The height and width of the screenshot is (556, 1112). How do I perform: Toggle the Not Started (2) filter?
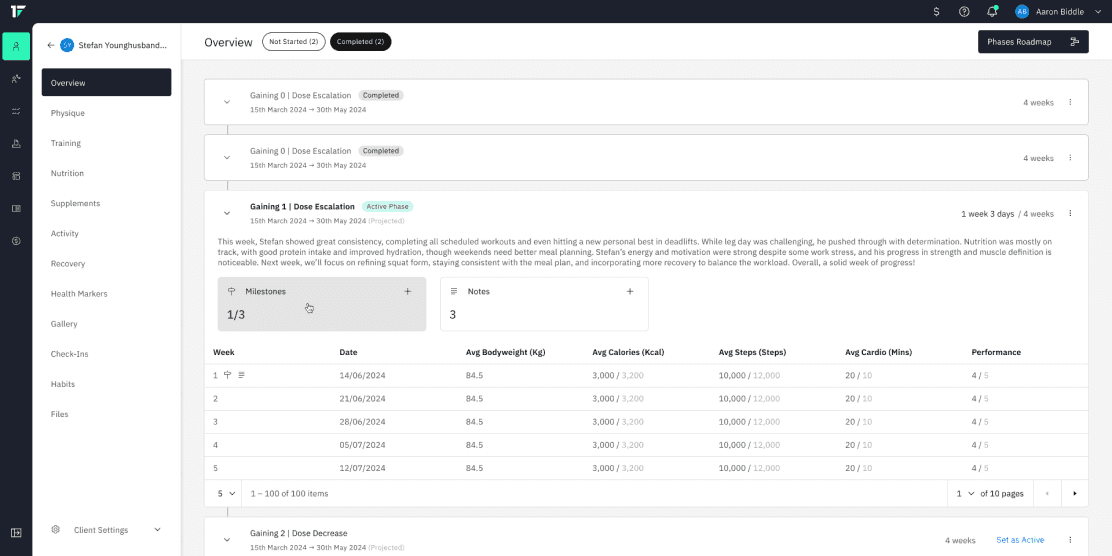click(x=294, y=42)
